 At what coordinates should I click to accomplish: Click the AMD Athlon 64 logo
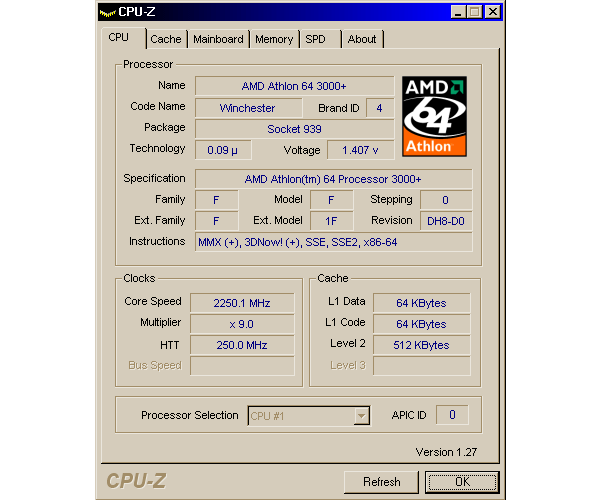click(x=434, y=116)
